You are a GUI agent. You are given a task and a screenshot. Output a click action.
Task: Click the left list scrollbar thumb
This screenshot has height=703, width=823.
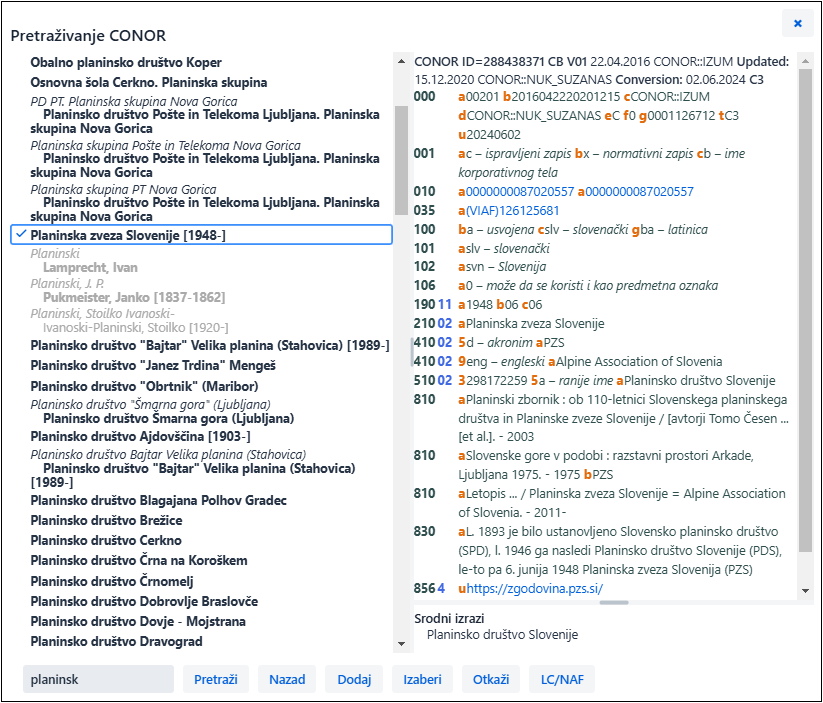click(402, 160)
